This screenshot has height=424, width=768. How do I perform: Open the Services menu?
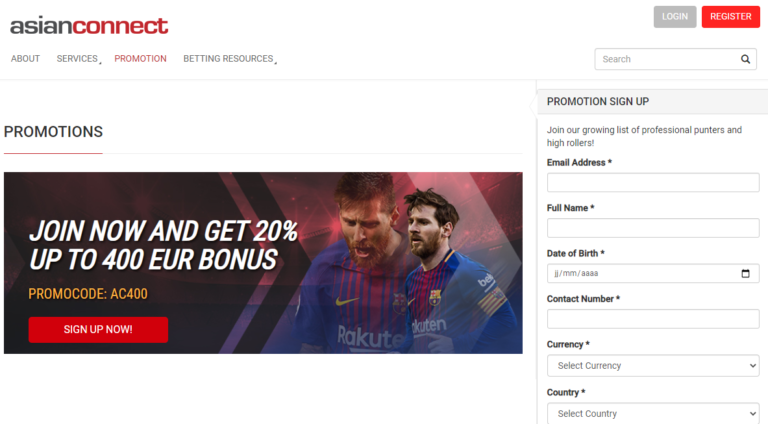(x=78, y=59)
